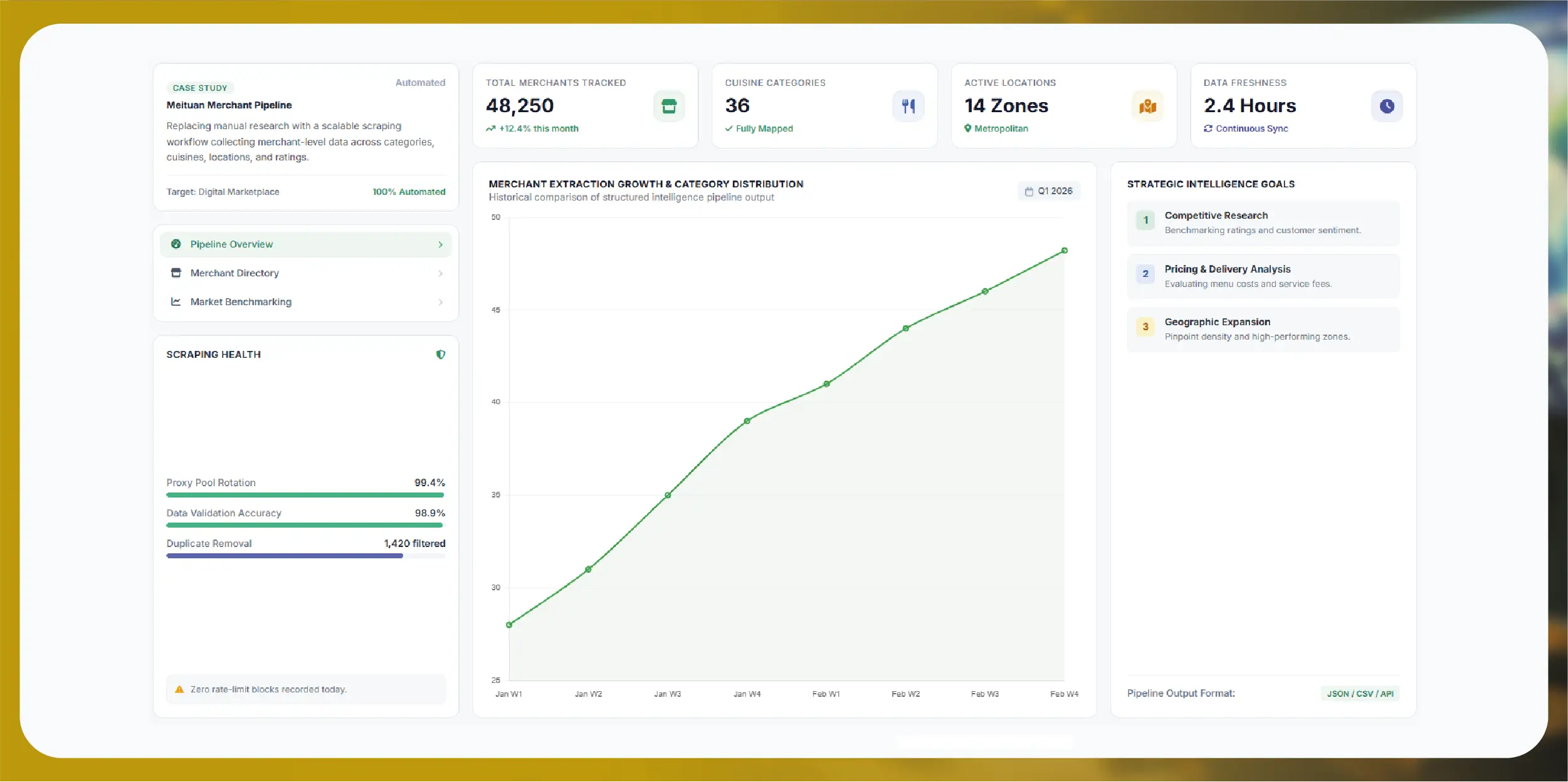Viewport: 1568px width, 782px height.
Task: Click the utensils icon in Cuisine Categories card
Action: [x=908, y=106]
